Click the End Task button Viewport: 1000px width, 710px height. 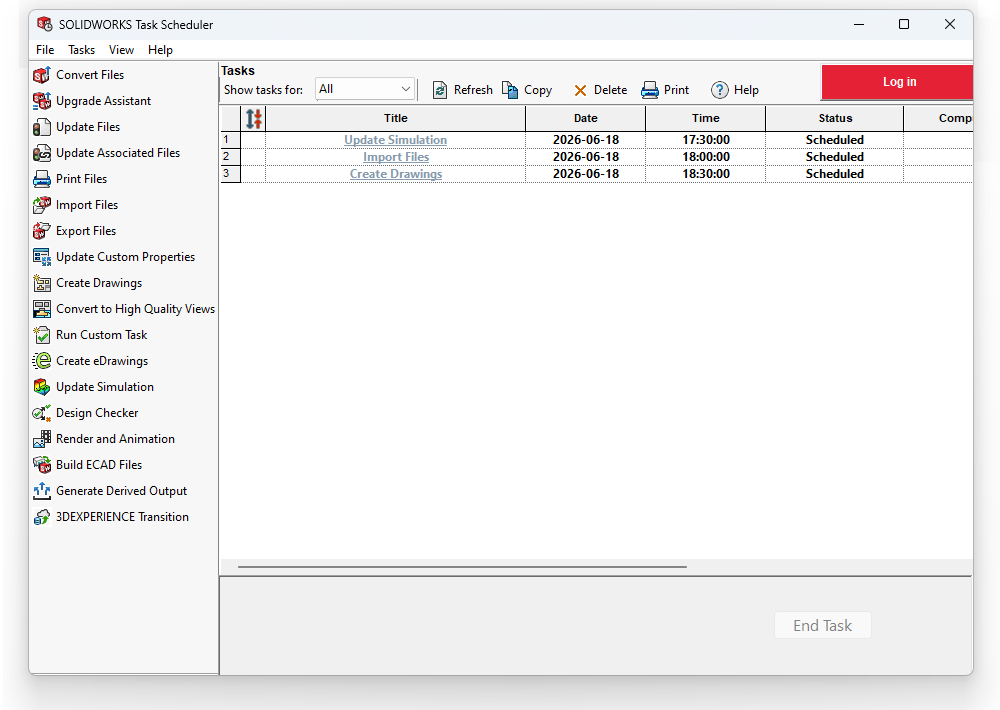(x=822, y=626)
